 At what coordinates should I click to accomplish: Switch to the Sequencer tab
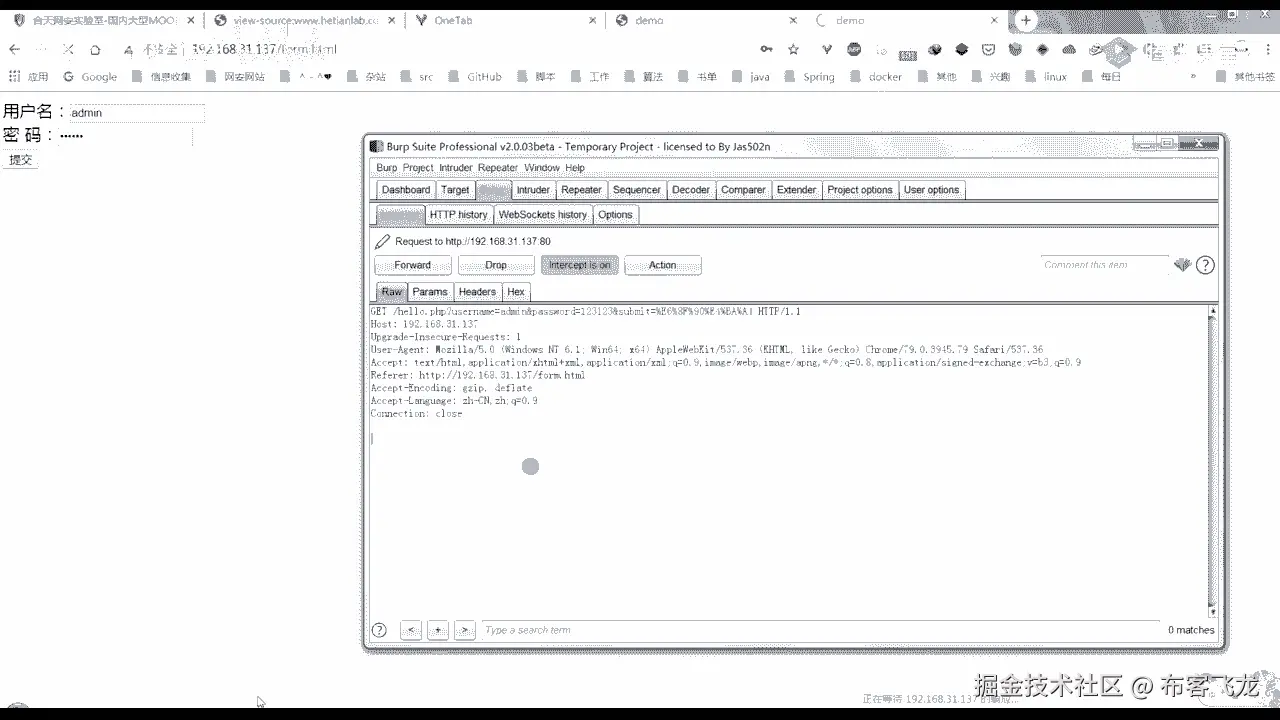pos(637,190)
